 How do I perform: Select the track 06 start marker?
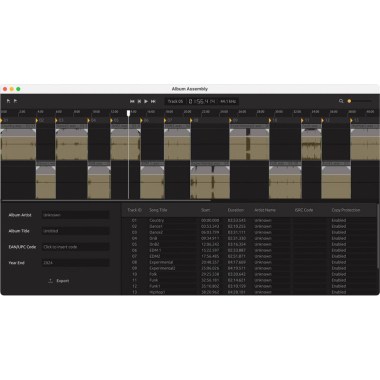click(x=141, y=120)
